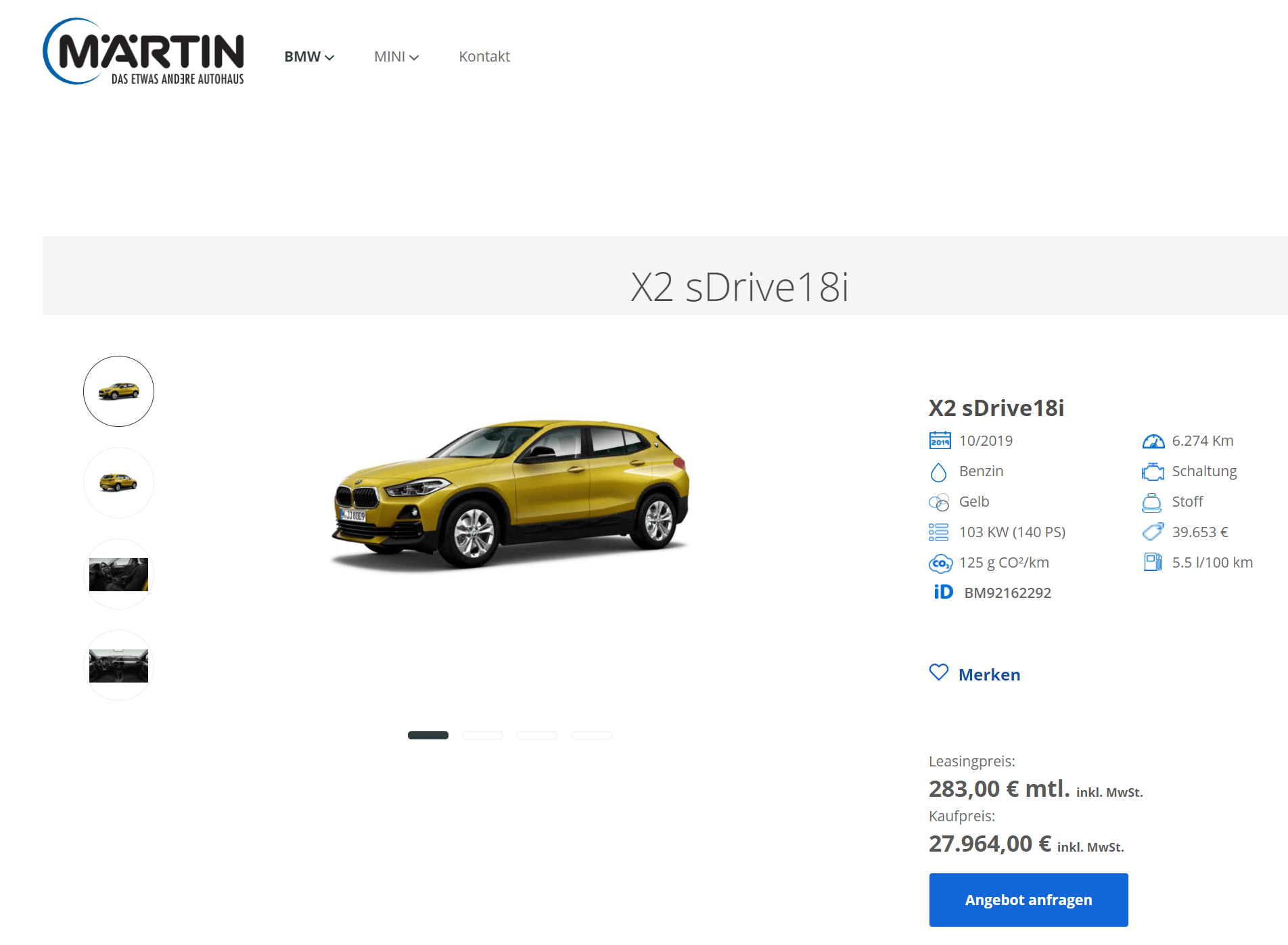Click the X2 sDrive18i banner heading
Screen dimensions: 1288x945
739,287
